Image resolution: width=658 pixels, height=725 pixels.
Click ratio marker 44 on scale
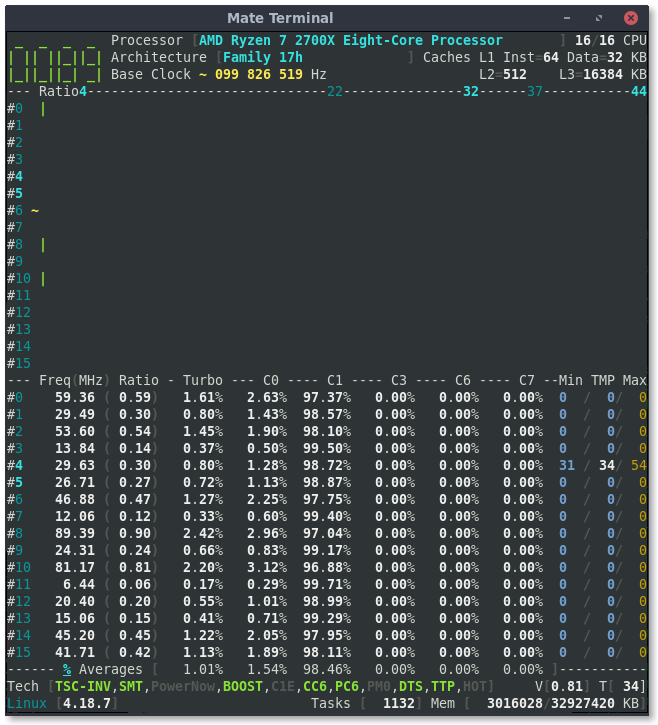(x=639, y=92)
